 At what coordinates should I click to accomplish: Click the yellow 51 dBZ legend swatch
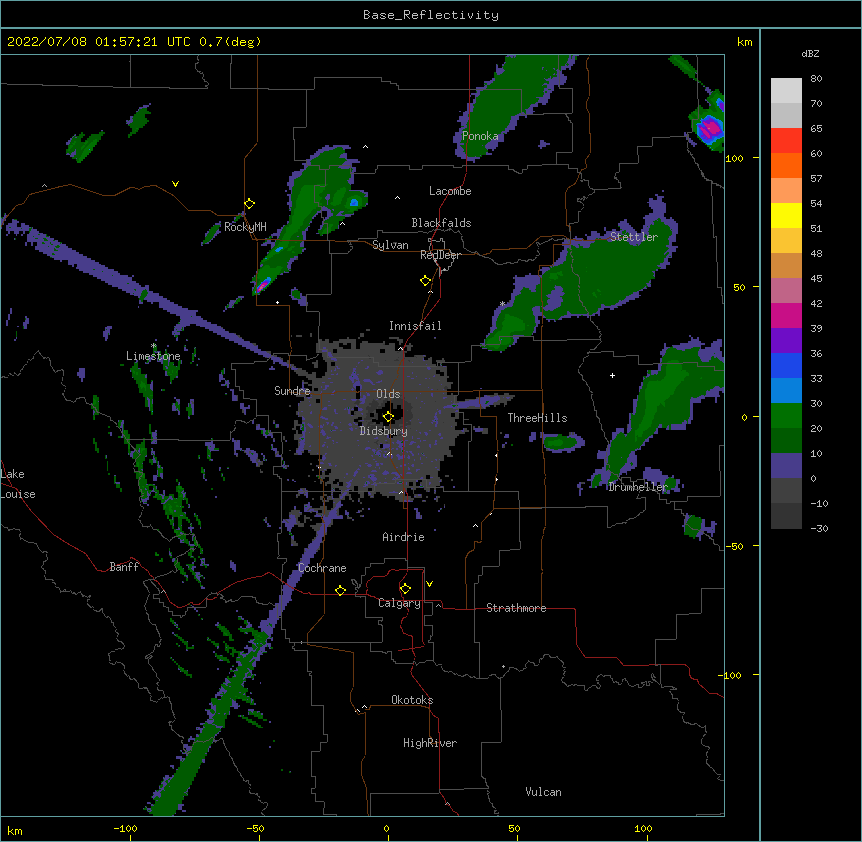(x=786, y=215)
